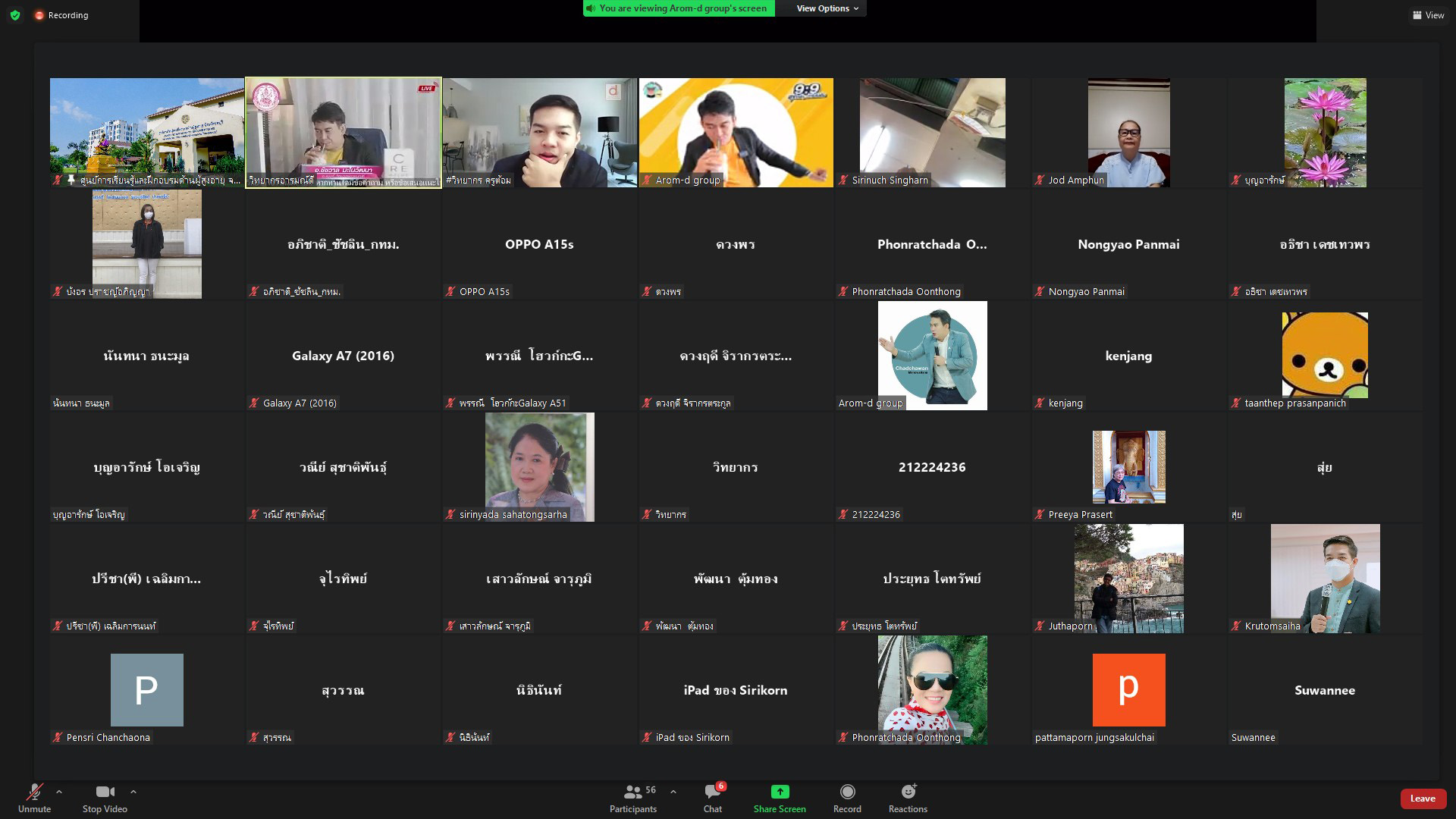Click the green Share Screen icon
1456x819 pixels.
[780, 792]
